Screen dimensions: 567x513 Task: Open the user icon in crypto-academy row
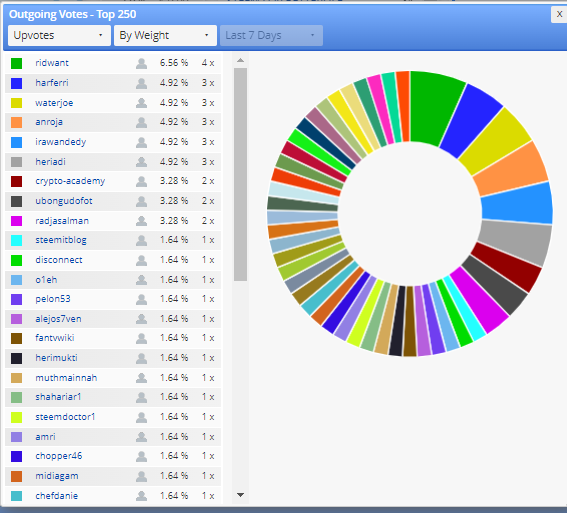[141, 181]
